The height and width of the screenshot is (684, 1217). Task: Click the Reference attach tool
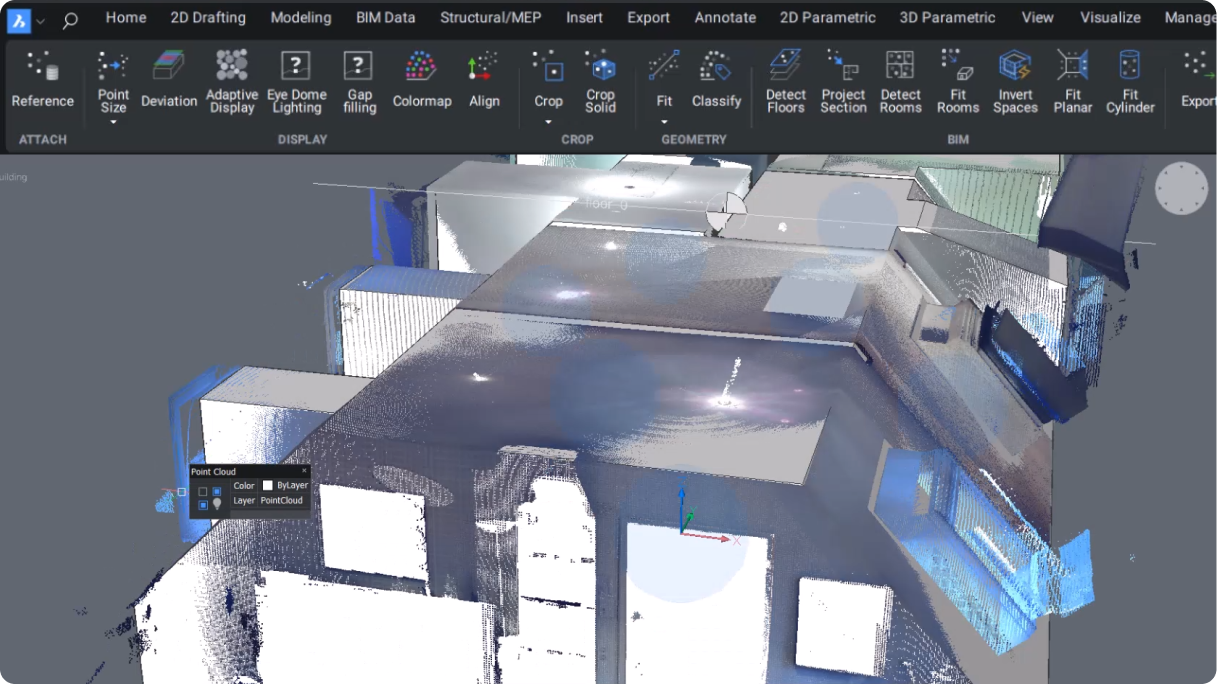[x=43, y=80]
